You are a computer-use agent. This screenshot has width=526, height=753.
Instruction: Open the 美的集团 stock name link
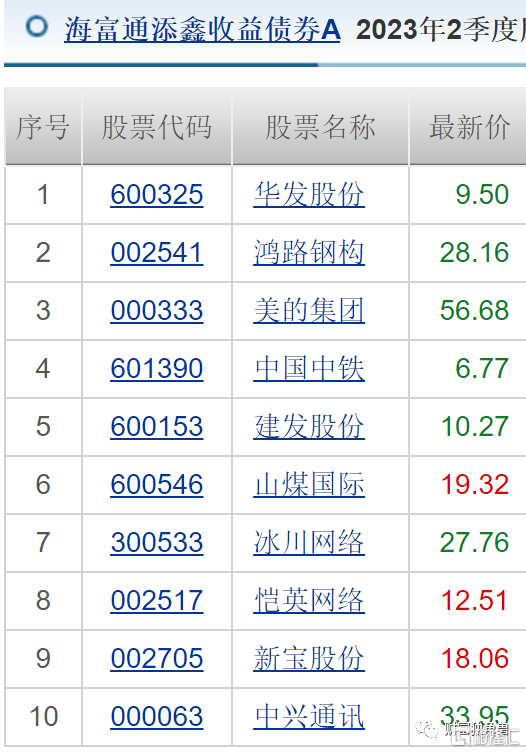(309, 311)
